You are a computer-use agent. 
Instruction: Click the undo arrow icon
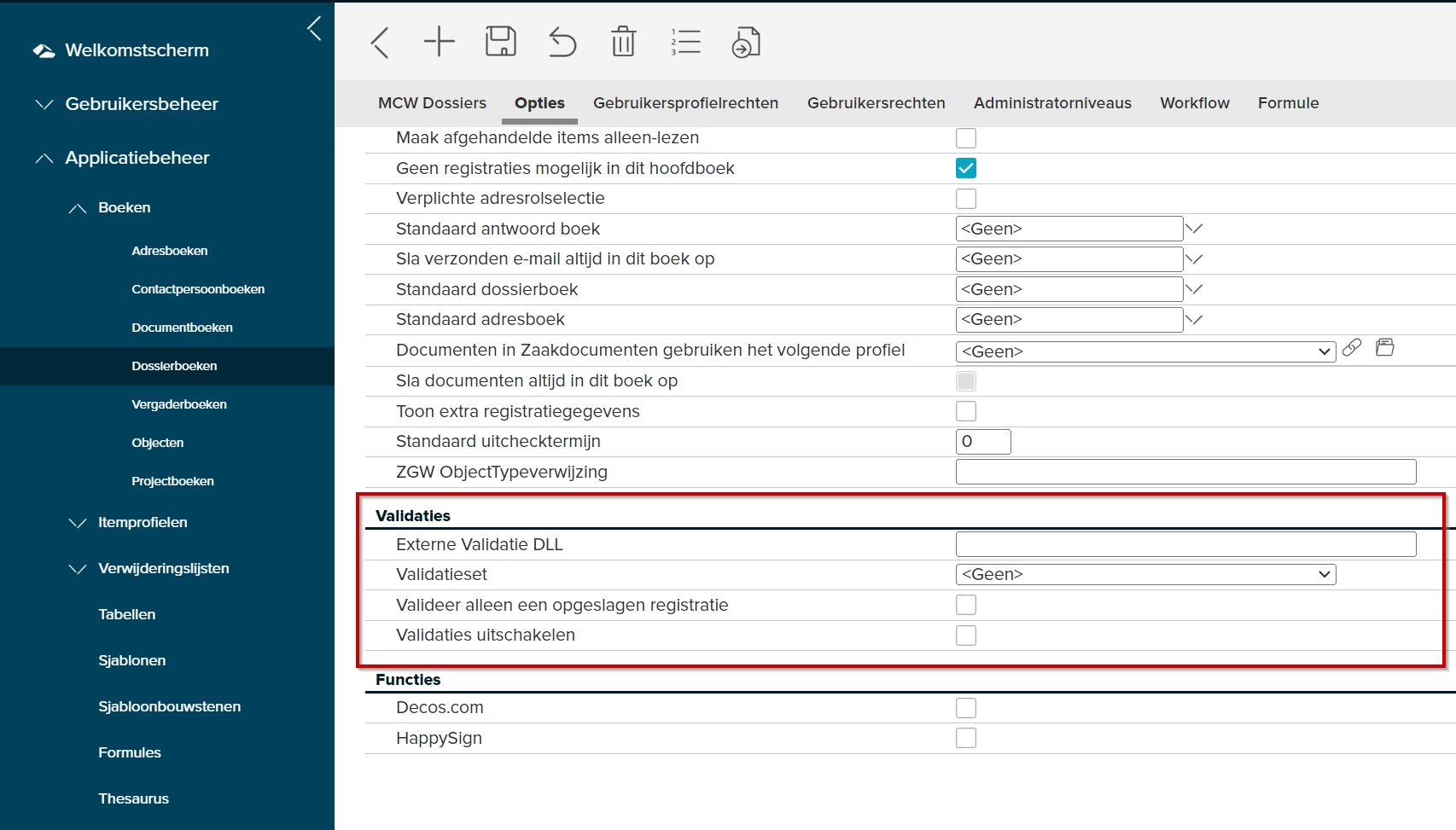click(562, 42)
